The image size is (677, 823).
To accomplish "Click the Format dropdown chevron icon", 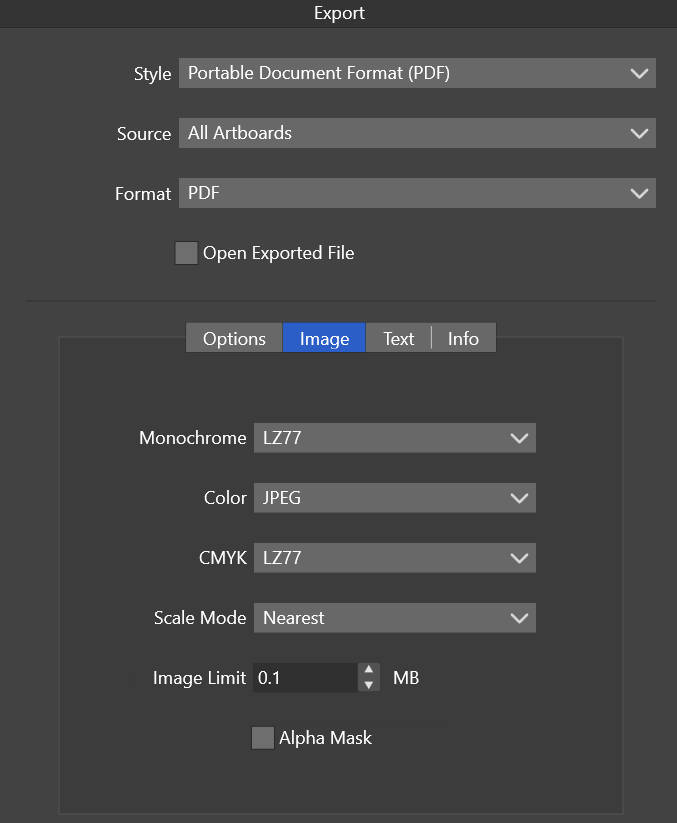I will pos(640,192).
